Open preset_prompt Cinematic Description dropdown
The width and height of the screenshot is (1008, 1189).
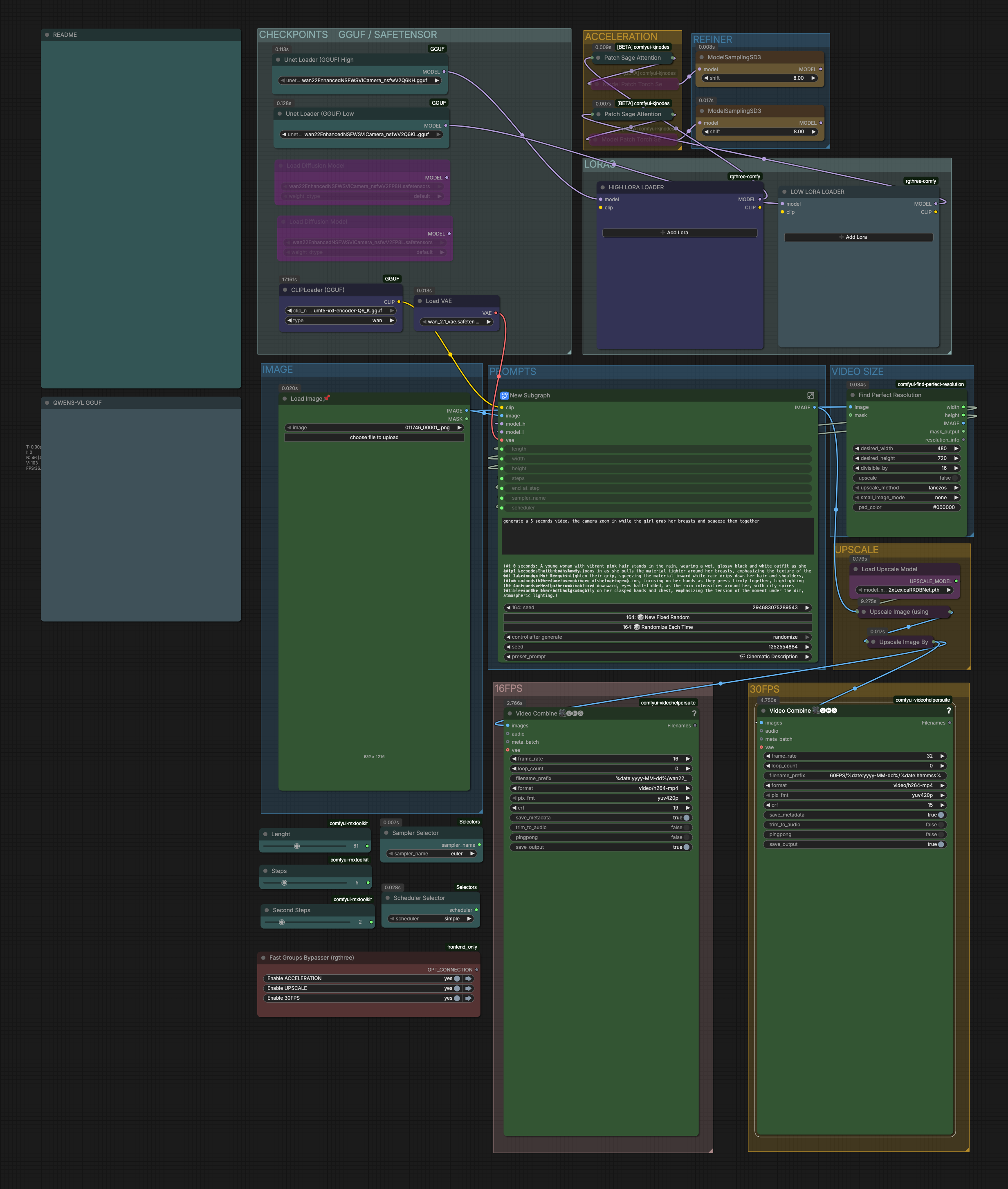click(x=658, y=657)
